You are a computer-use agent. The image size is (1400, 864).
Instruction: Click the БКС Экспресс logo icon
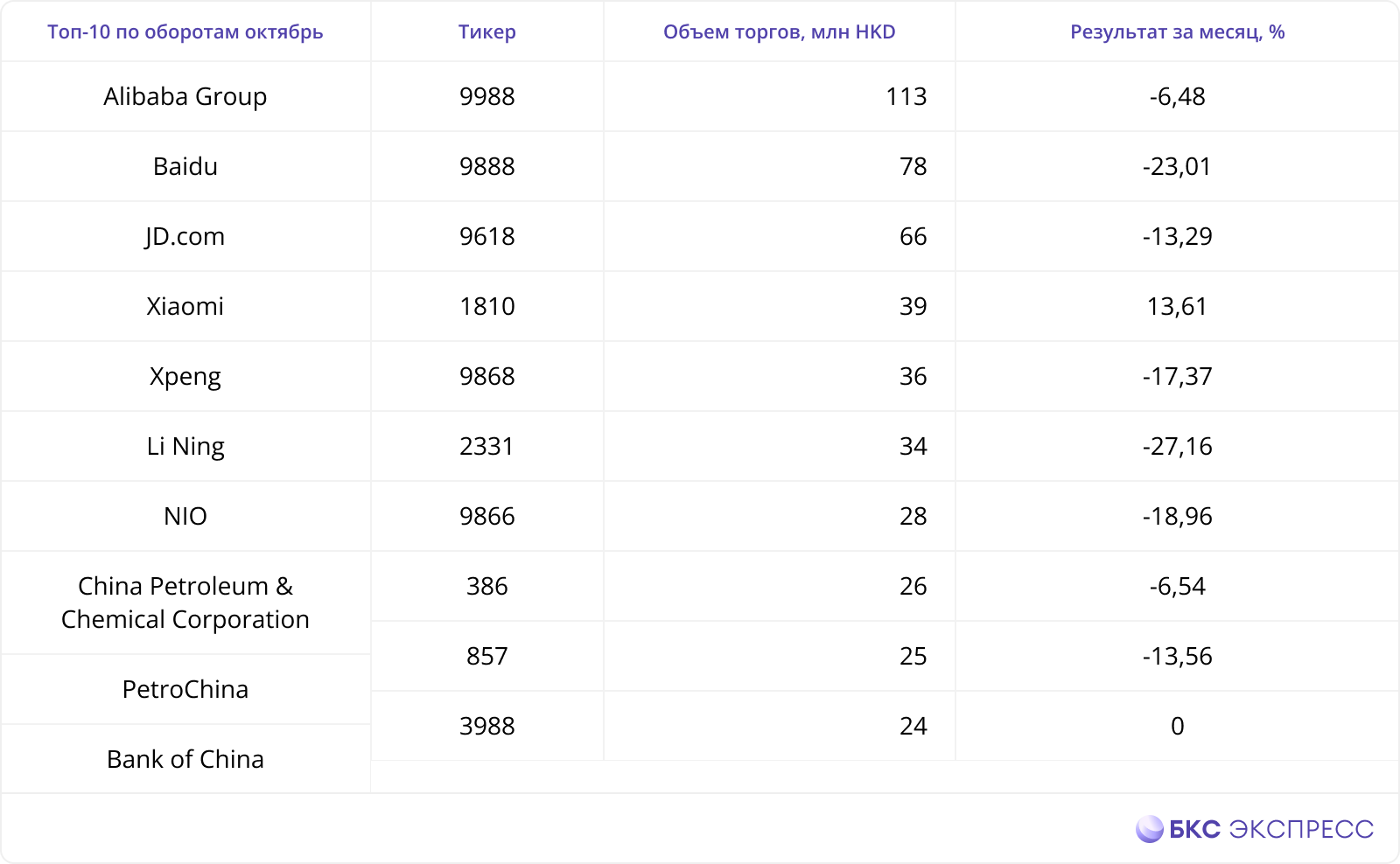click(1149, 829)
